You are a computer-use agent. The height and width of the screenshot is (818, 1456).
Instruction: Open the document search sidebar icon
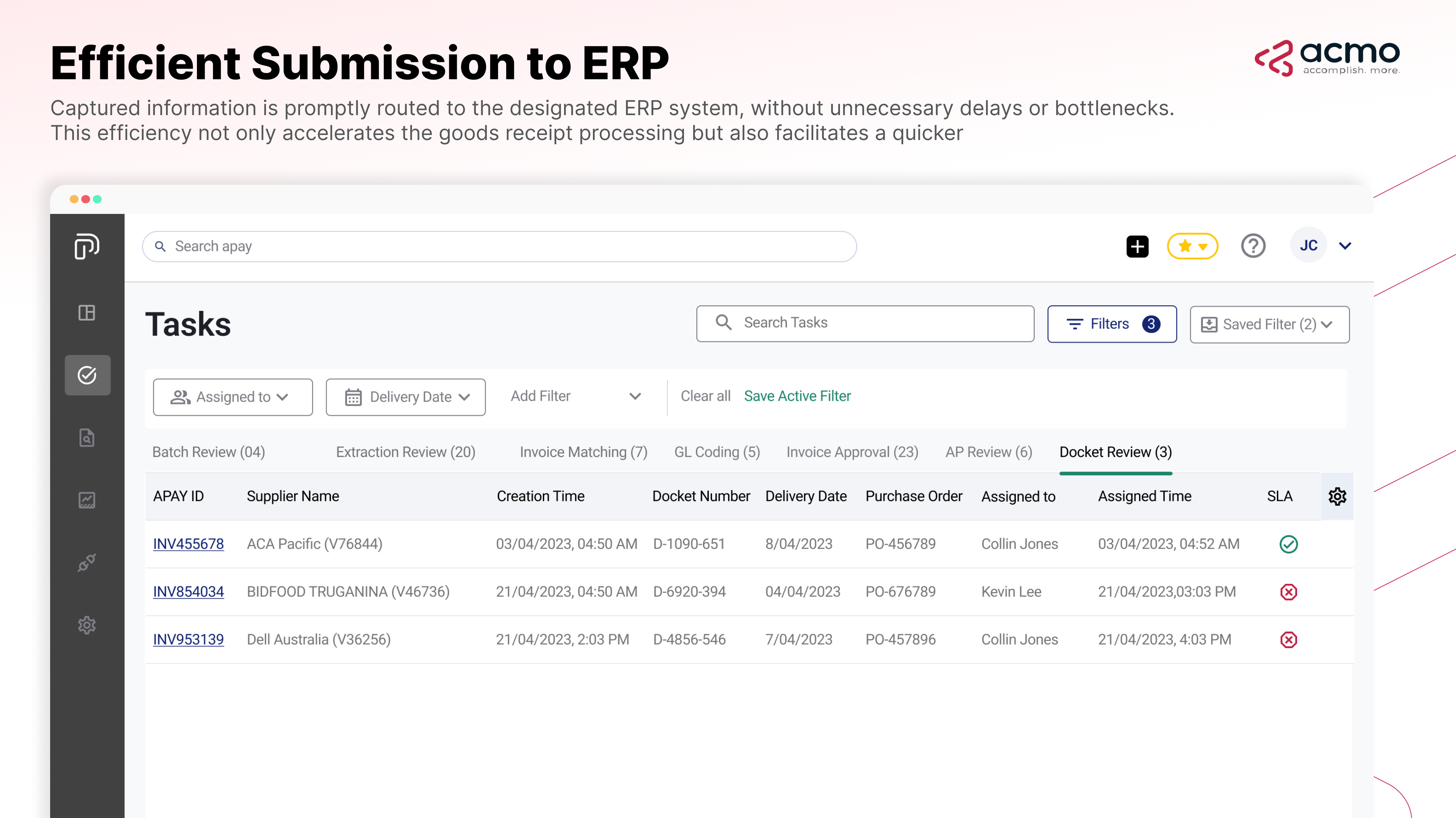point(86,438)
